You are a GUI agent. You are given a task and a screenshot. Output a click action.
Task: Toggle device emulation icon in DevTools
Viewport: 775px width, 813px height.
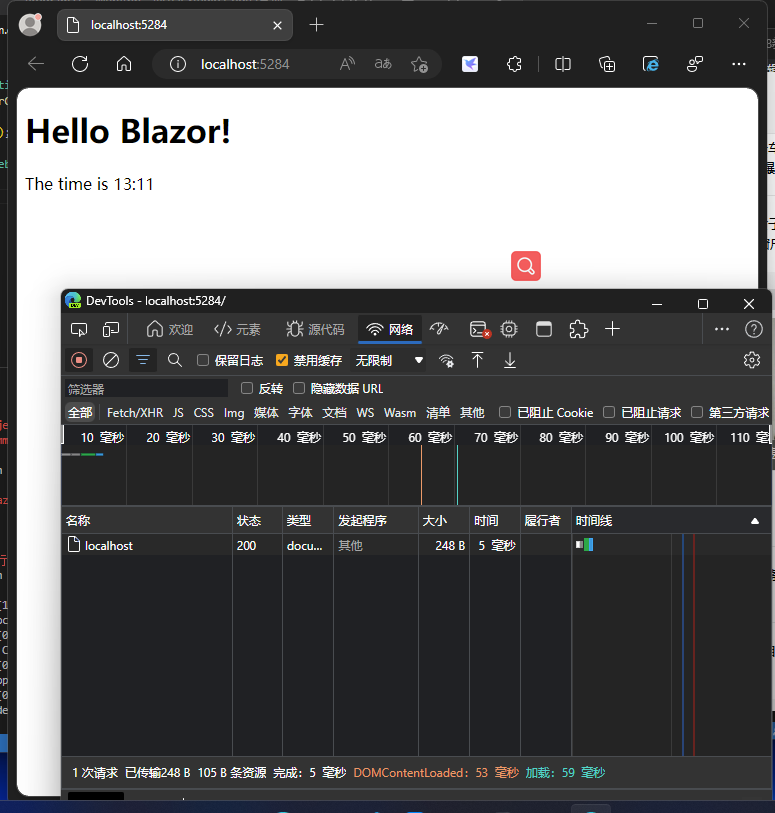tap(111, 329)
